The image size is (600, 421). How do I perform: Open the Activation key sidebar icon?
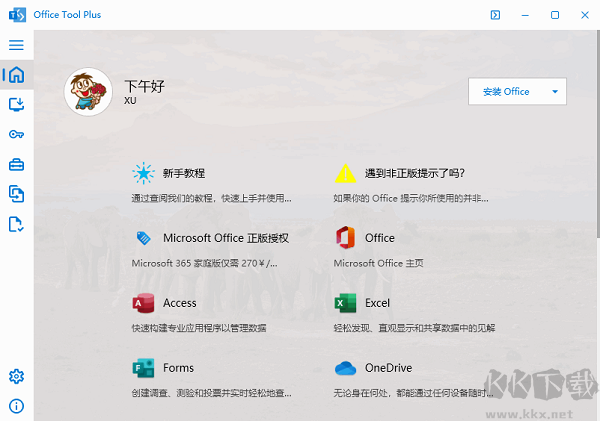tap(16, 134)
